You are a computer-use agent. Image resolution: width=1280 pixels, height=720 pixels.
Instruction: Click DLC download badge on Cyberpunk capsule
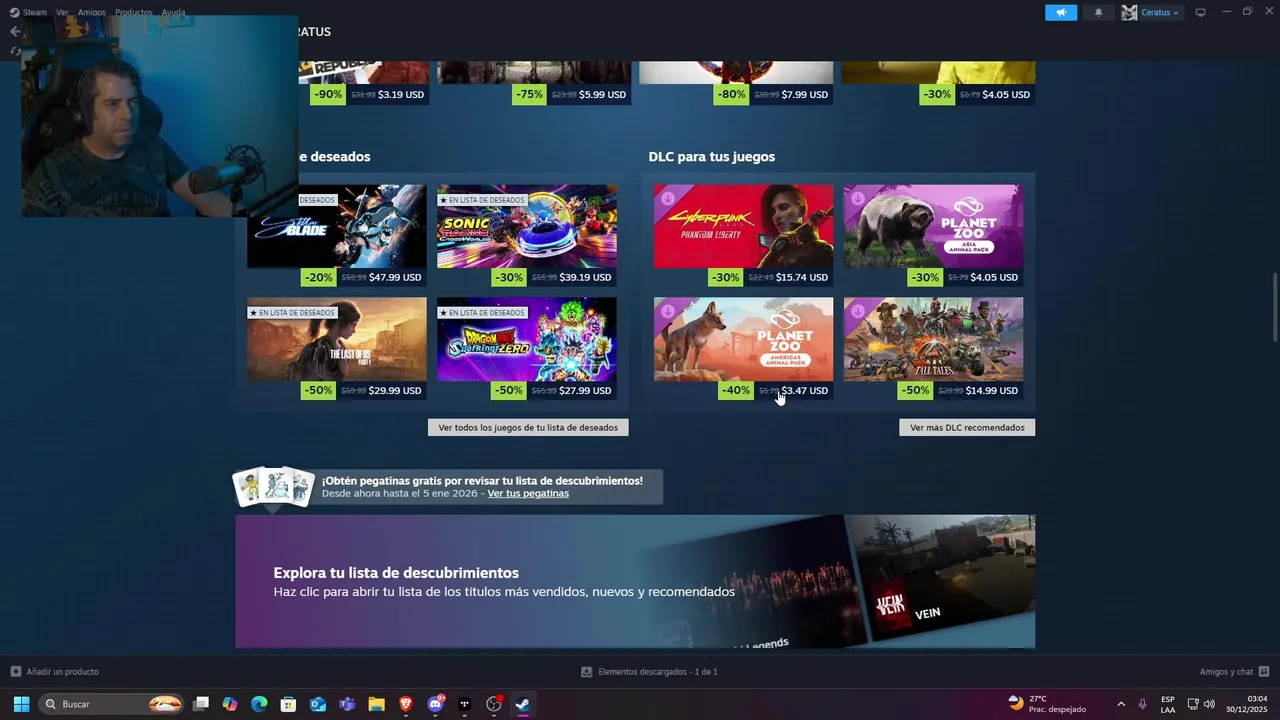pos(667,198)
